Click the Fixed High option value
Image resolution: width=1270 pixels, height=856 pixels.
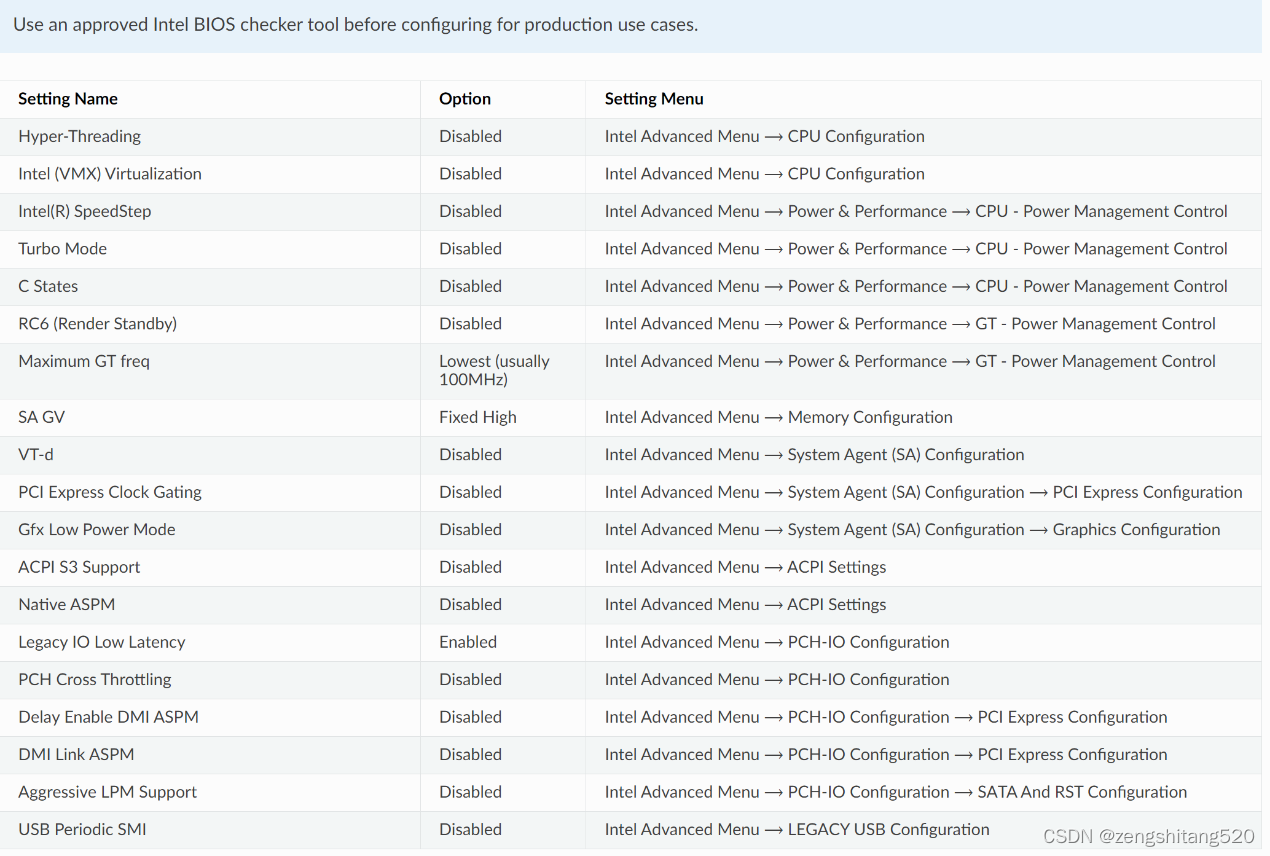(x=478, y=417)
